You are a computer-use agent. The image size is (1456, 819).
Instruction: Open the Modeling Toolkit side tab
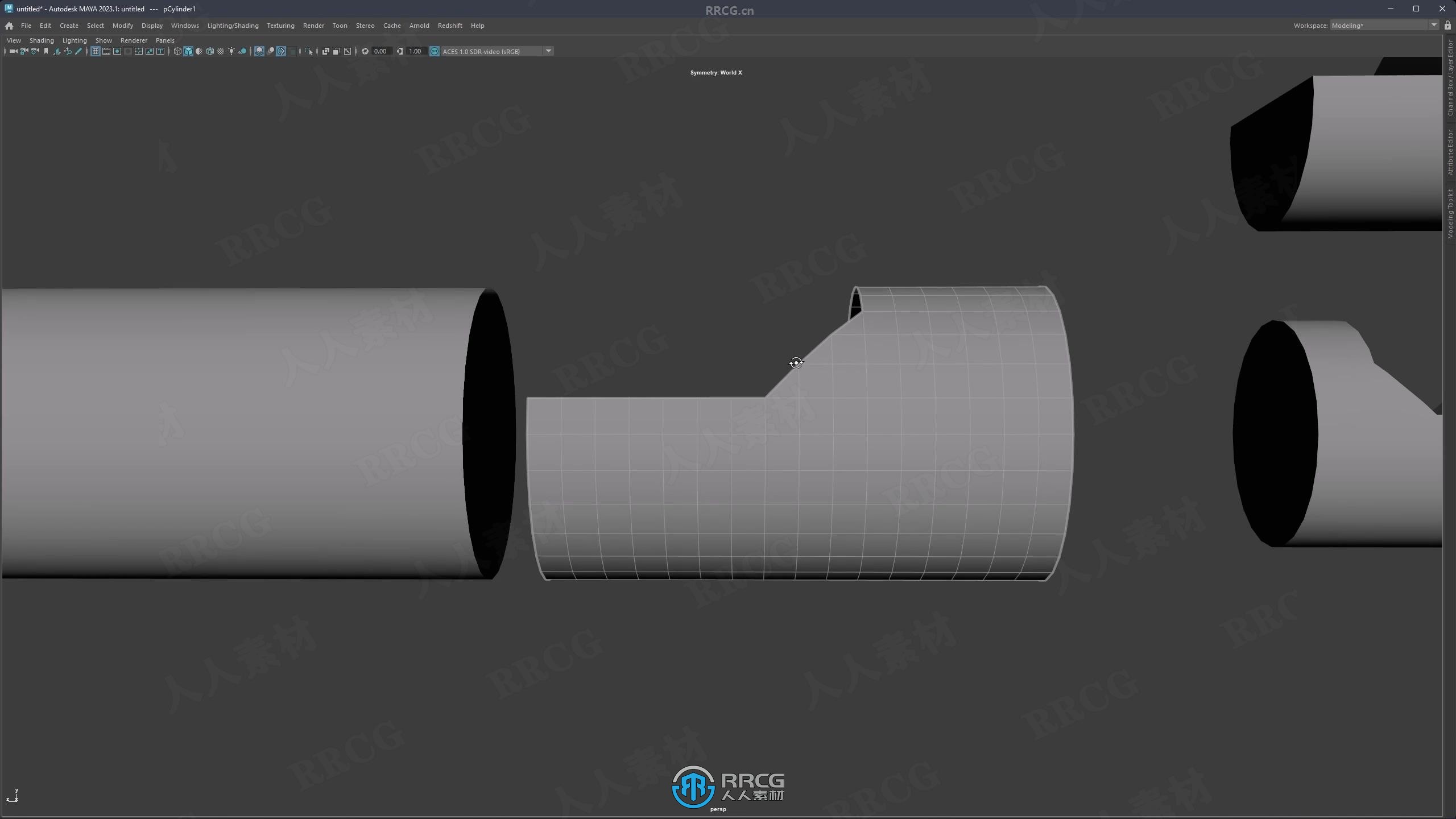pos(1450,214)
